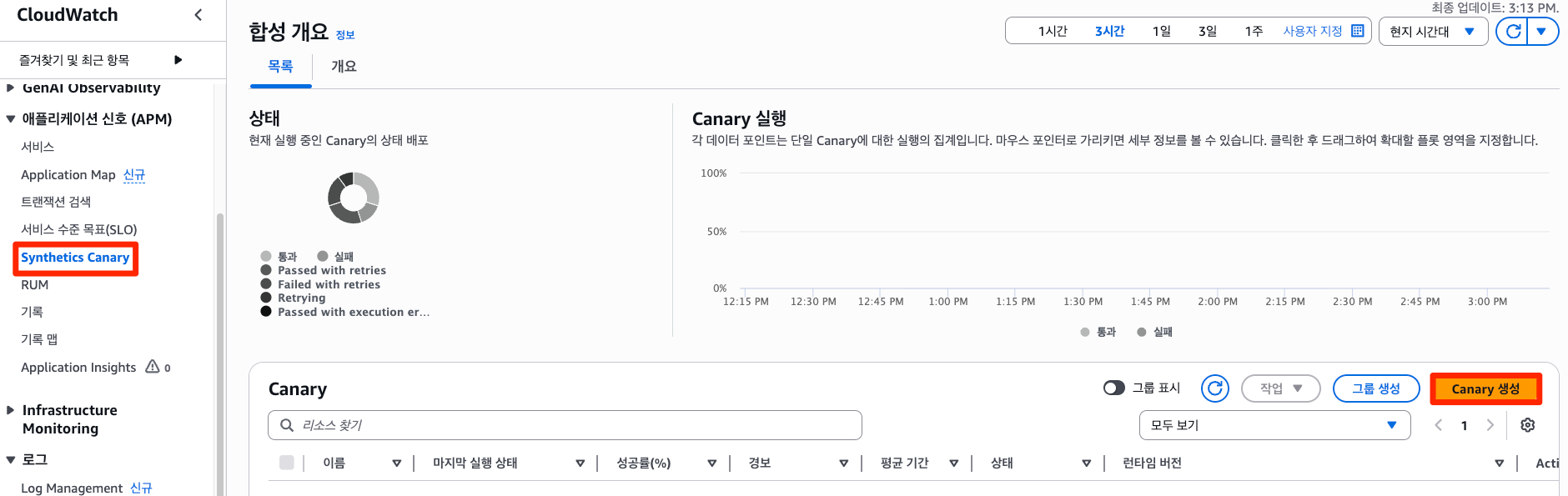Open the 작업 actions dropdown
This screenshot has height=496, width=1568.
point(1280,388)
